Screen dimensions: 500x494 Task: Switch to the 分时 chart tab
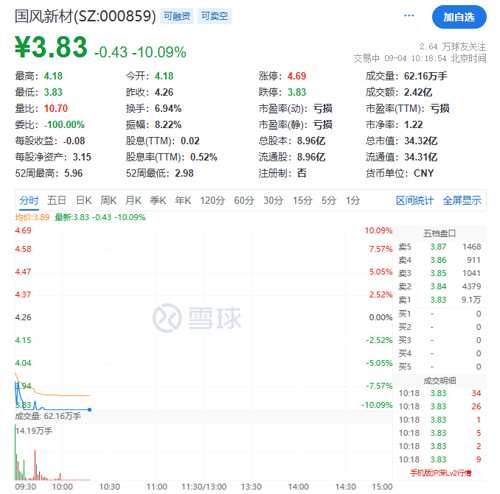coord(29,200)
